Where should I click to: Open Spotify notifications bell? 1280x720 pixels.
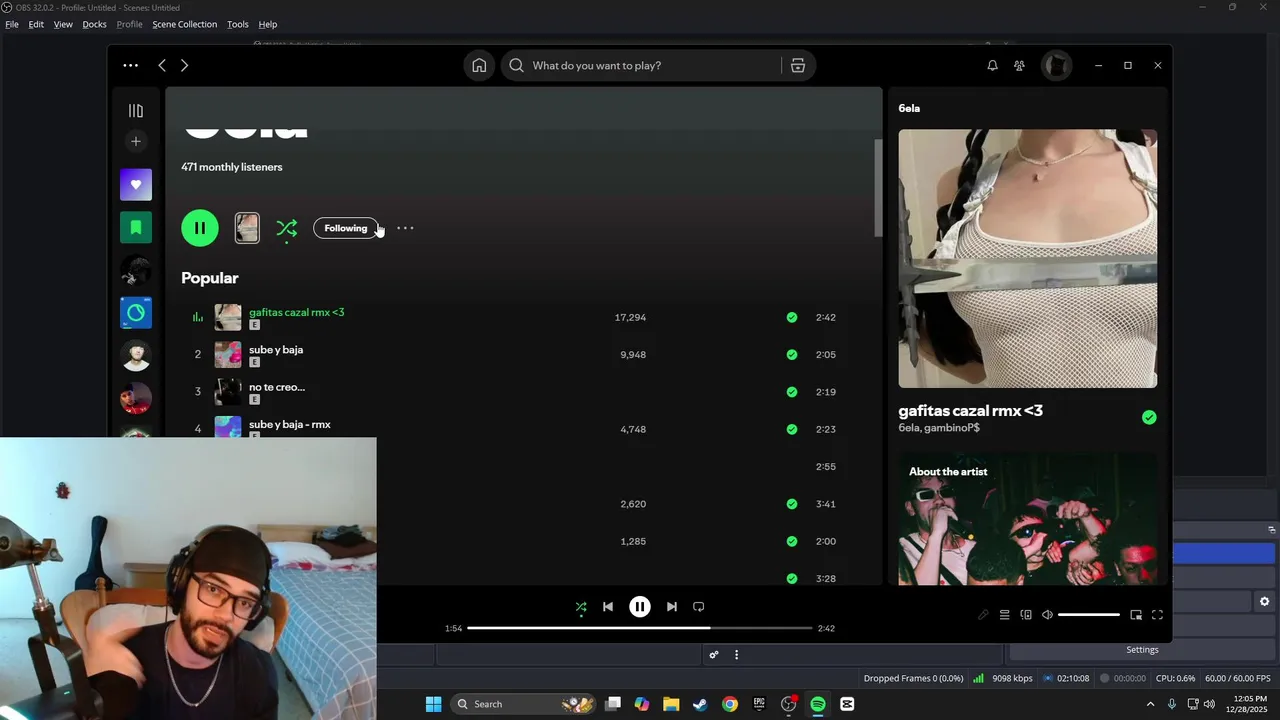click(992, 65)
